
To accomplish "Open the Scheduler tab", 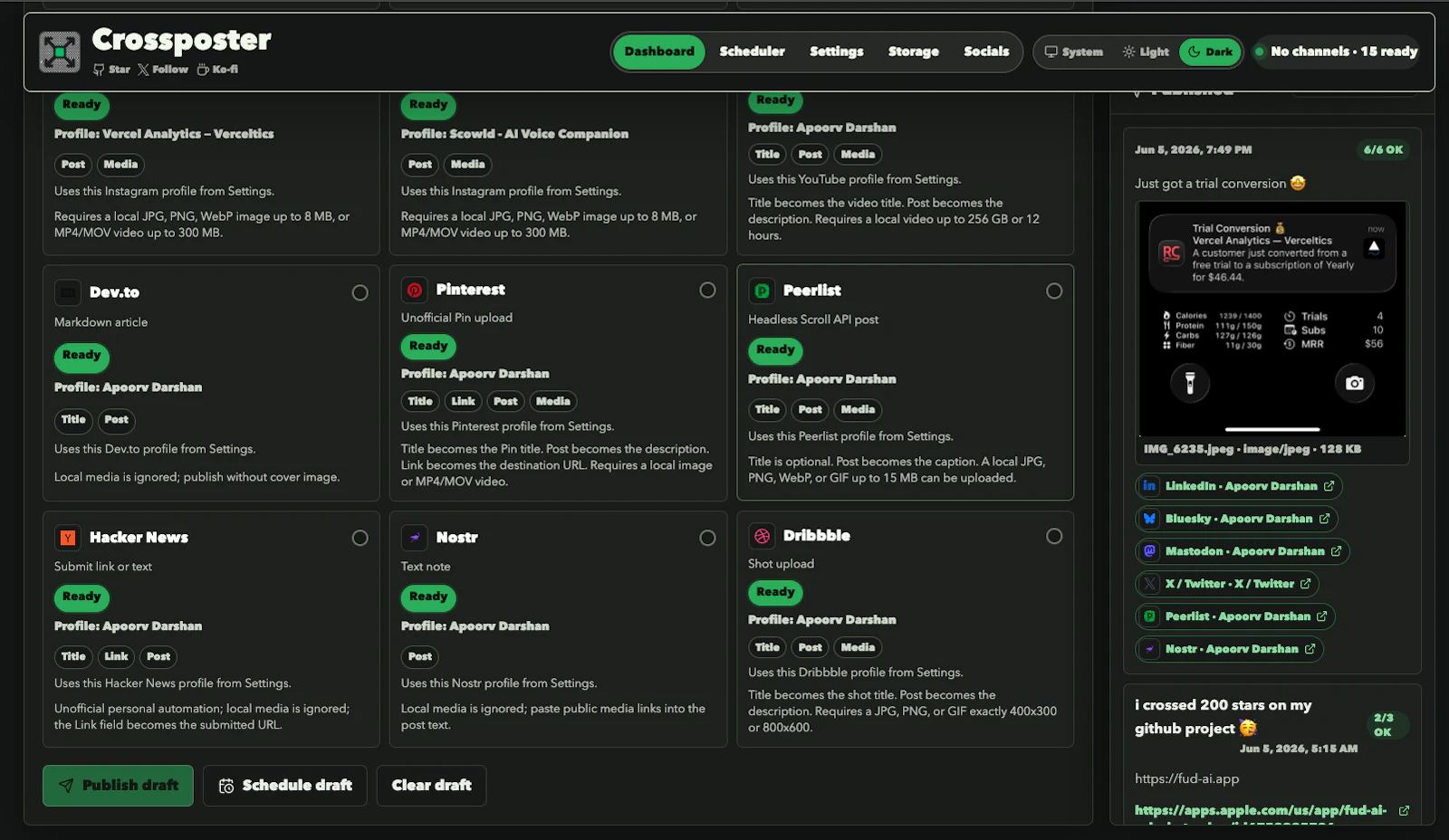I will (x=752, y=52).
